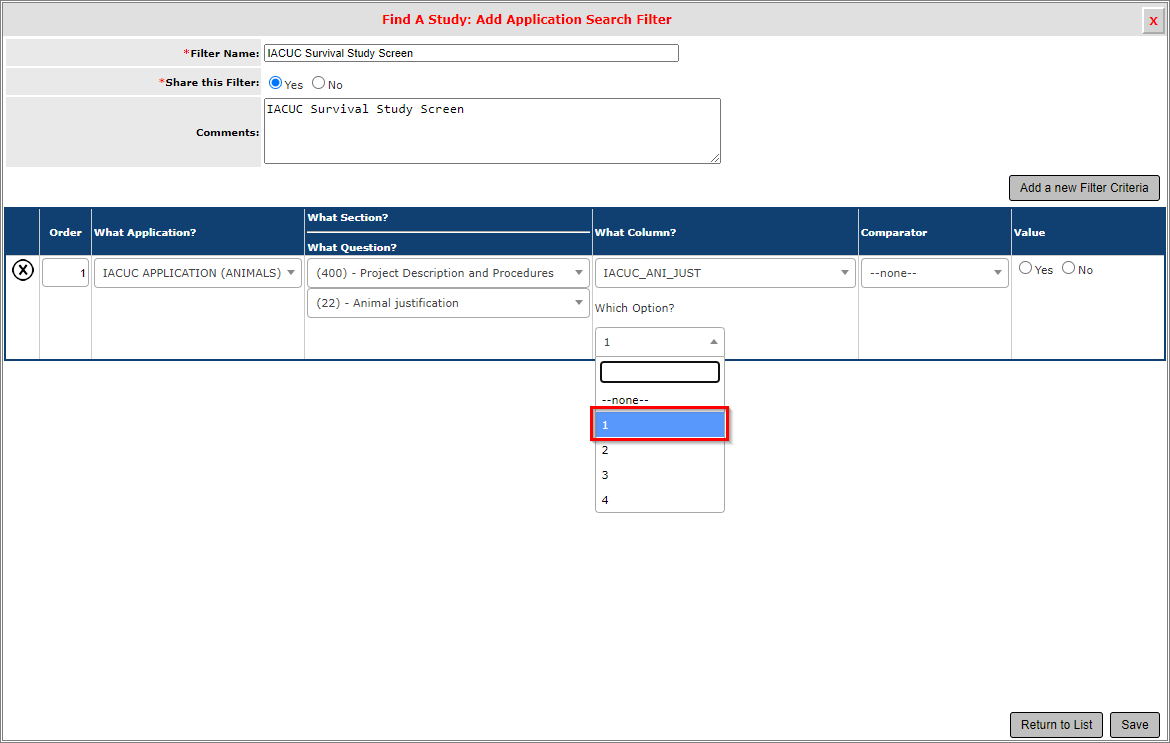The image size is (1170, 743).
Task: Select No for Share this Filter
Action: coord(319,83)
